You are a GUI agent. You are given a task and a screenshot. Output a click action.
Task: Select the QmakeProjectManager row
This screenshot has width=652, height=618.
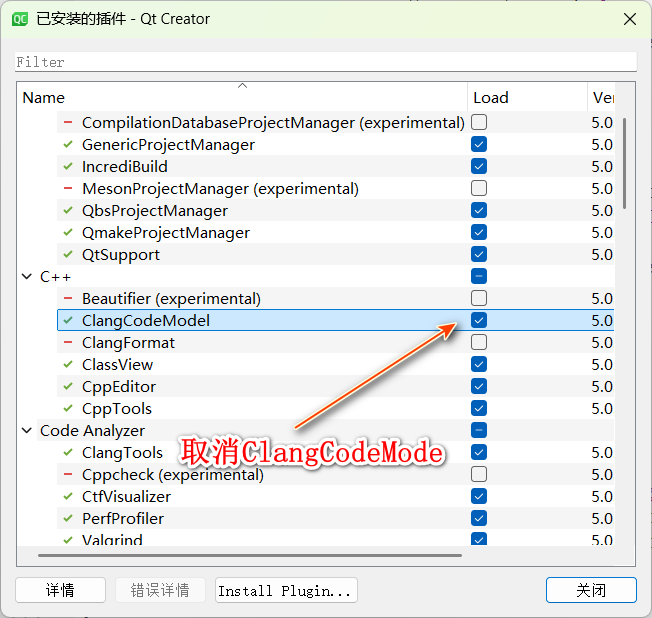(336, 232)
